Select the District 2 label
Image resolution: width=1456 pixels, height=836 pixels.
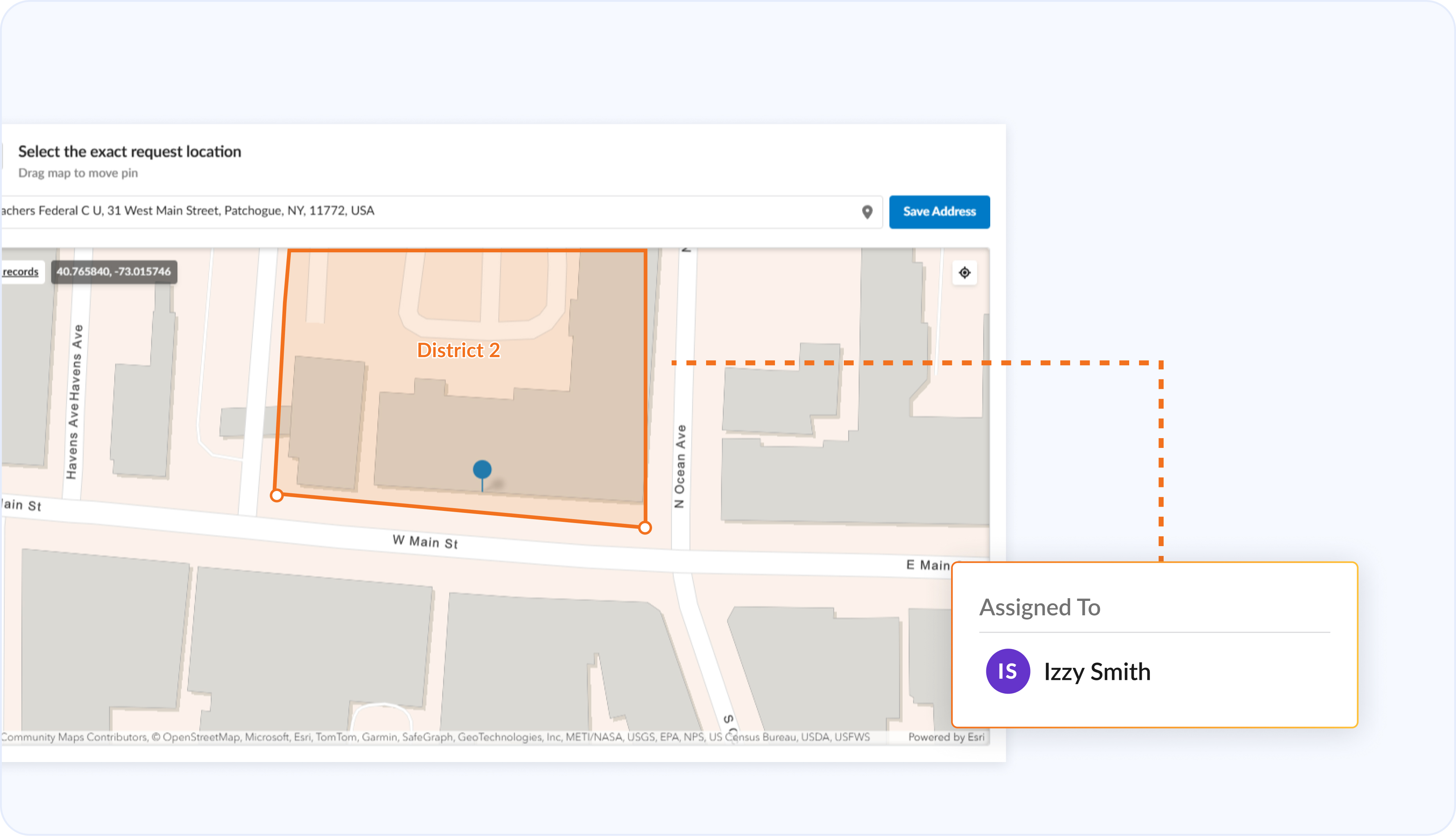[458, 350]
